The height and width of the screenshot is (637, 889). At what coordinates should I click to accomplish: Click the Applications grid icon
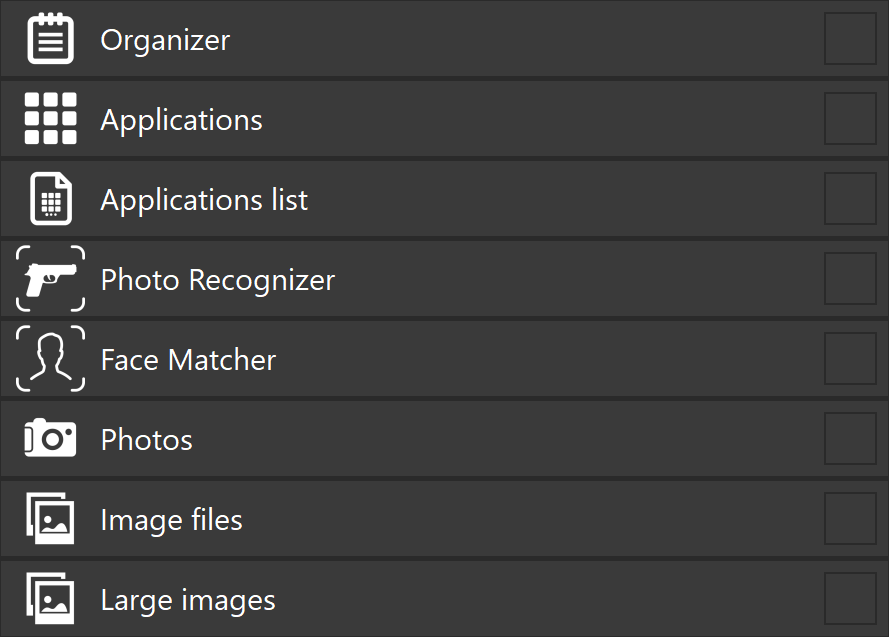coord(50,120)
